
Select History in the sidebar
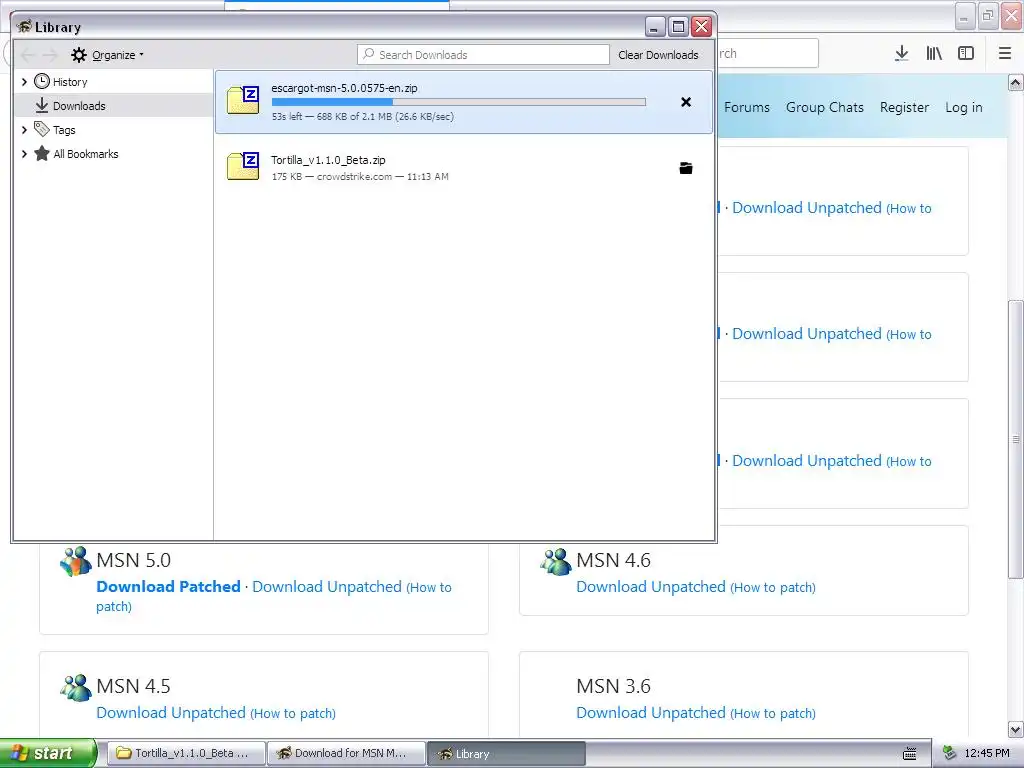[70, 82]
